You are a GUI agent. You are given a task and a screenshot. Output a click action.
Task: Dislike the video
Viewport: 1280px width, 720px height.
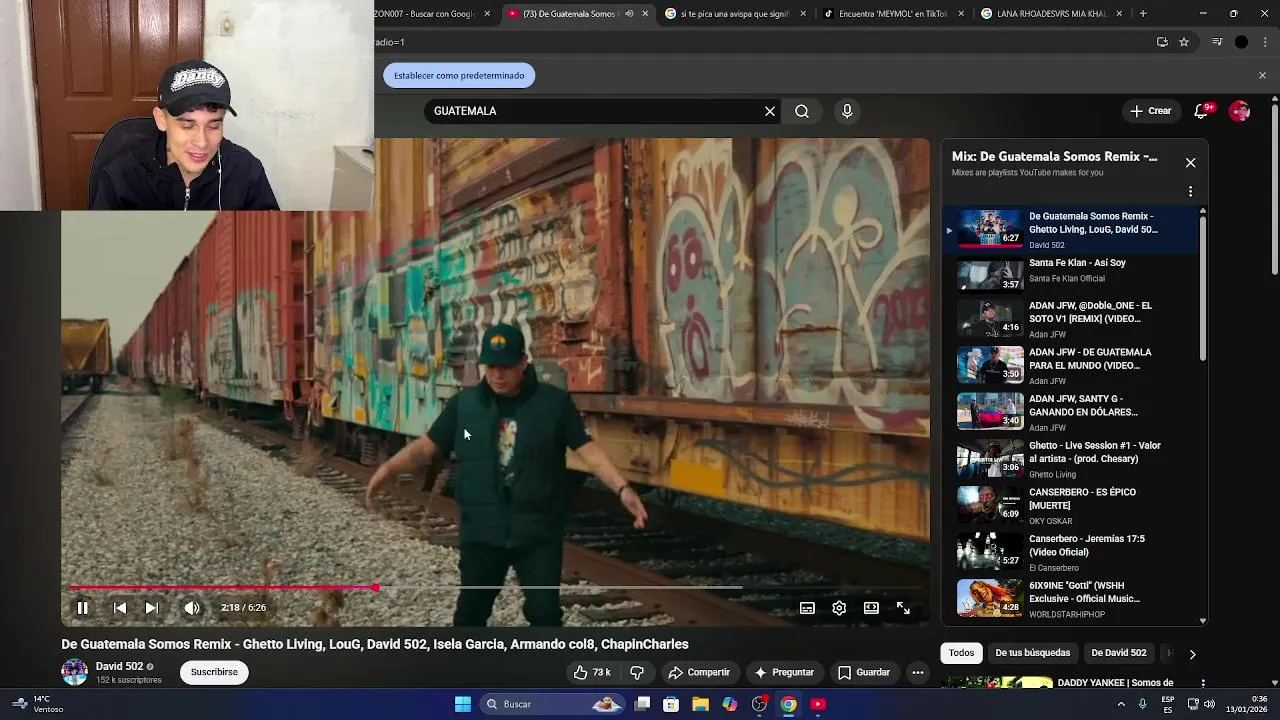point(637,672)
